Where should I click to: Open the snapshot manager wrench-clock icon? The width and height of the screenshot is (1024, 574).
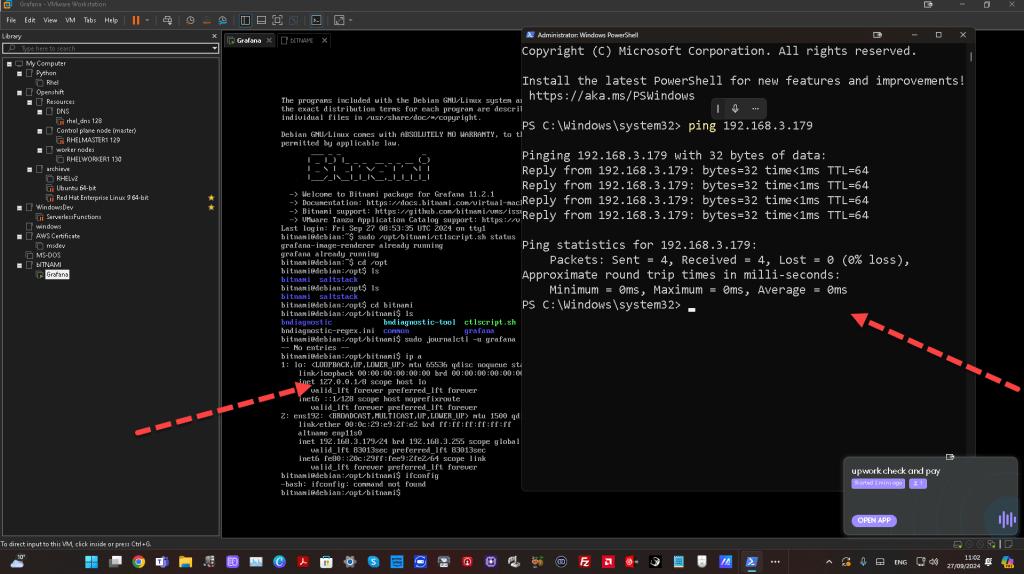click(223, 20)
